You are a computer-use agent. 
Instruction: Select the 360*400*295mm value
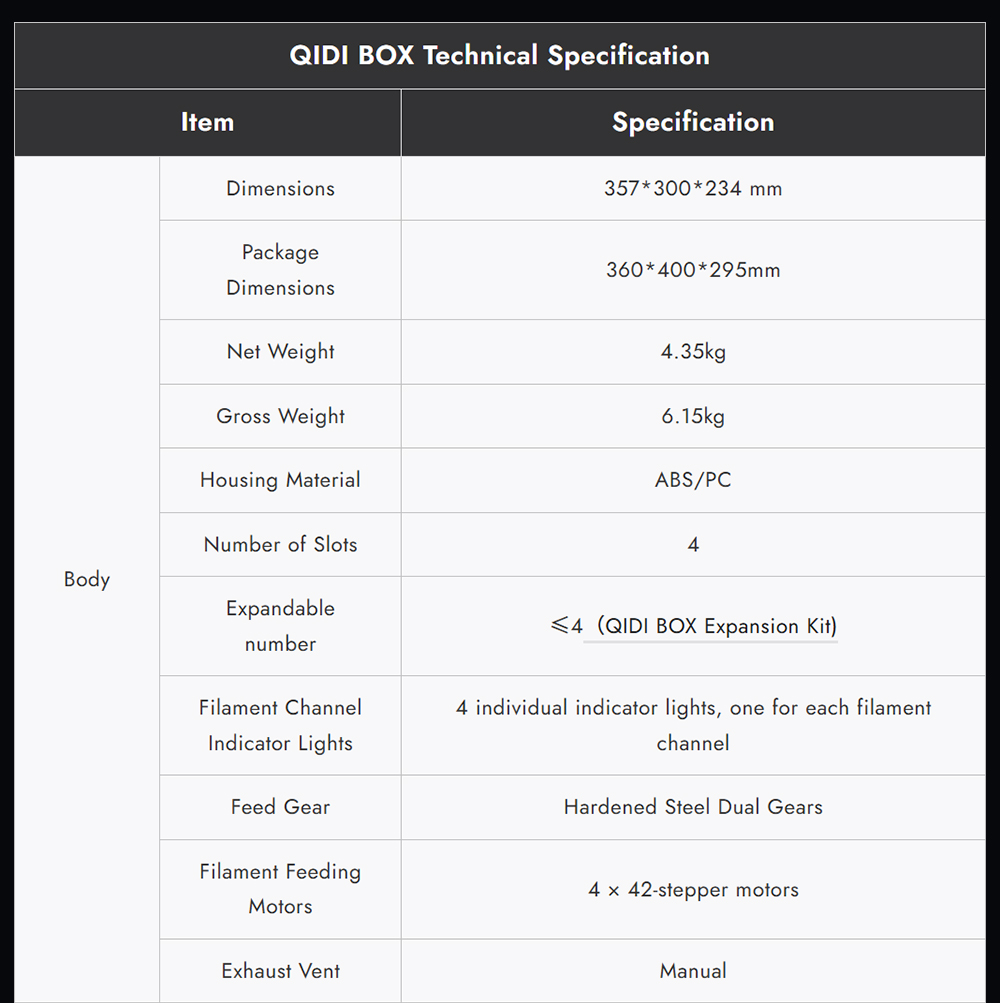pos(692,270)
